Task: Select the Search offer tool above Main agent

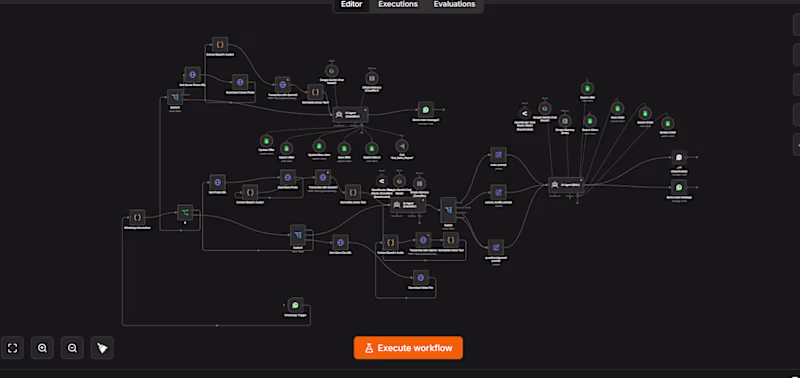Action: point(587,88)
